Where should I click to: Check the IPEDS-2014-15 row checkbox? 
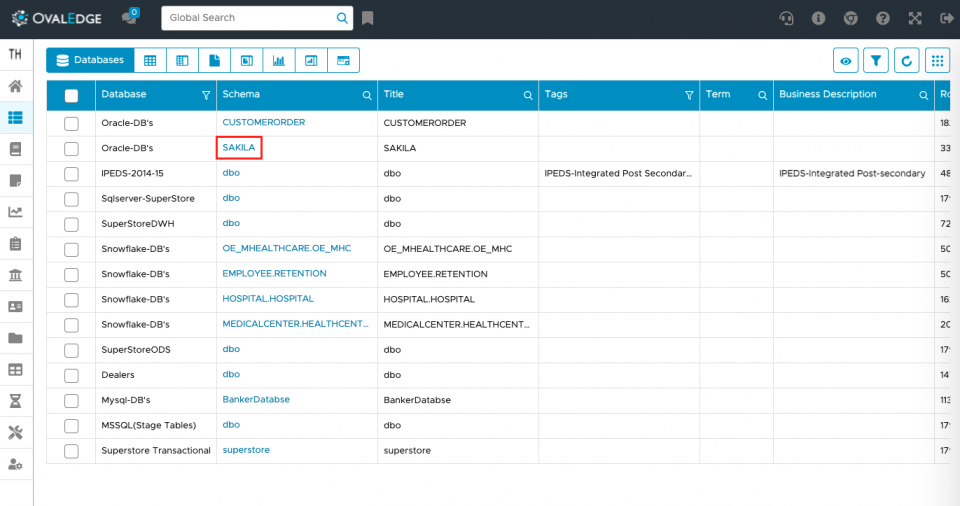(72, 174)
